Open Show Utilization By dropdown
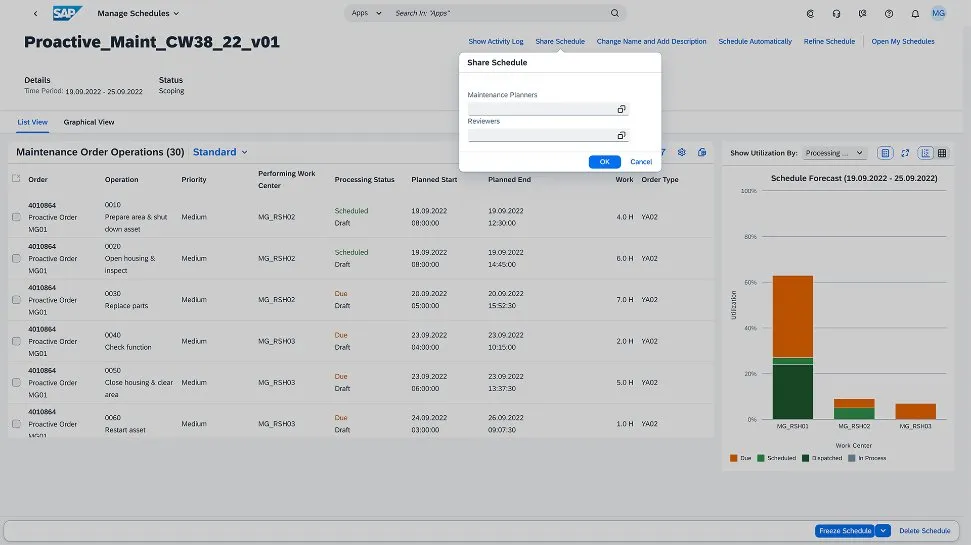 [835, 153]
